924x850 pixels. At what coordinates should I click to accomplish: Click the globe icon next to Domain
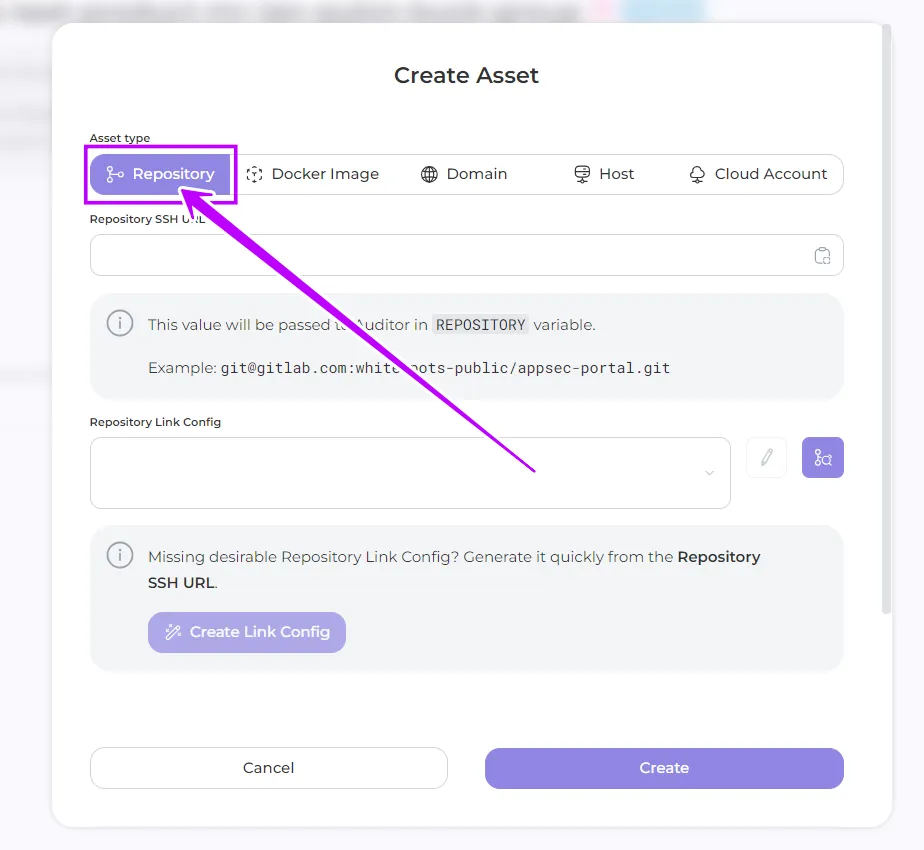(x=429, y=174)
